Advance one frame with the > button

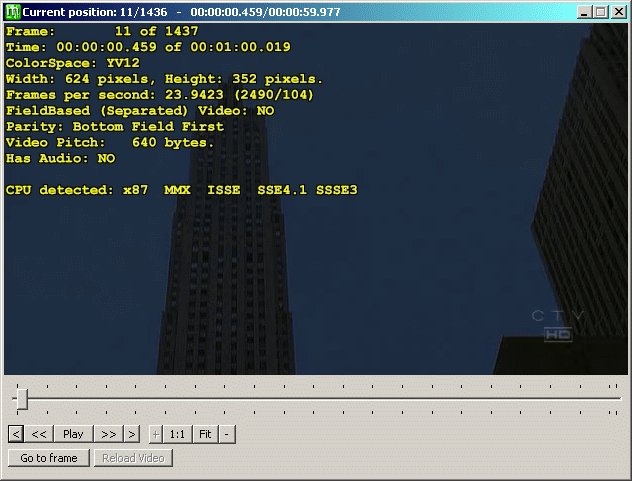point(132,434)
